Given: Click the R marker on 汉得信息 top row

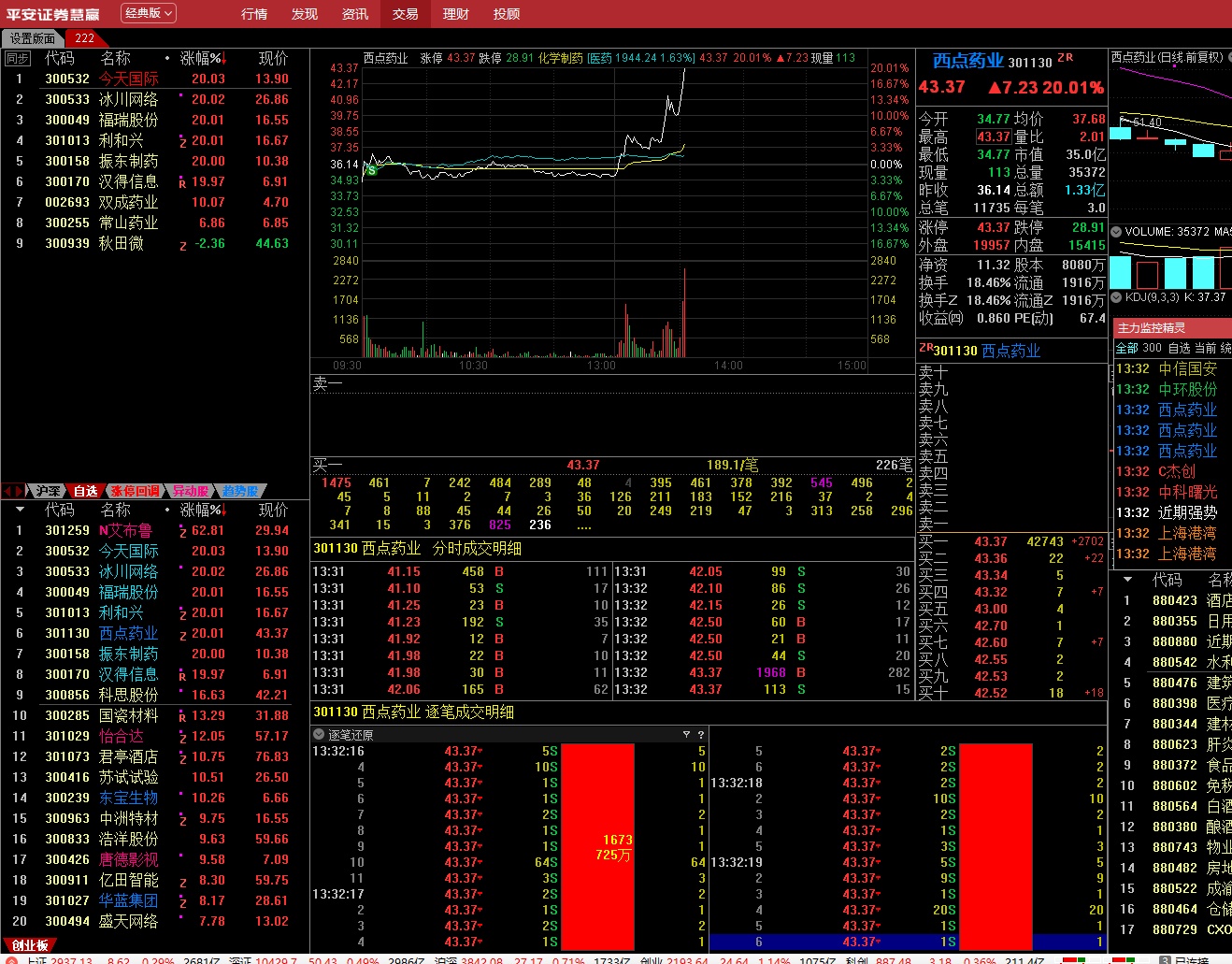Looking at the screenshot, I should pos(183,183).
